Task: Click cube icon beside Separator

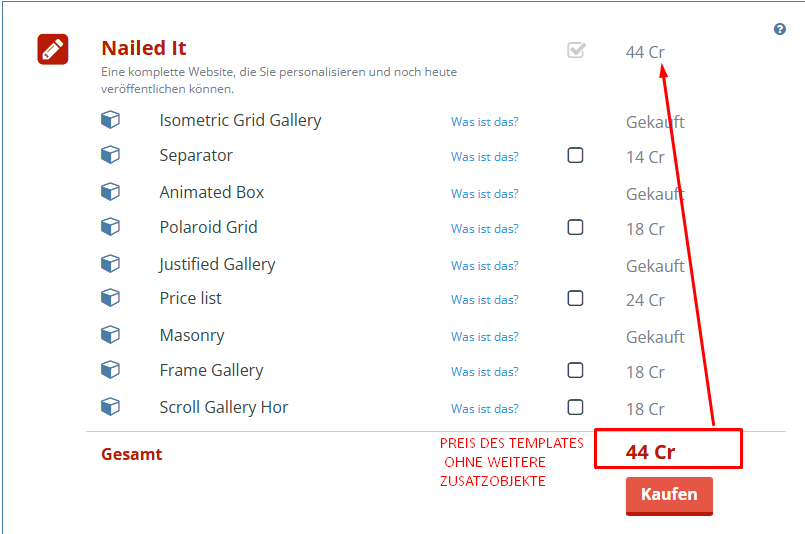Action: 110,155
